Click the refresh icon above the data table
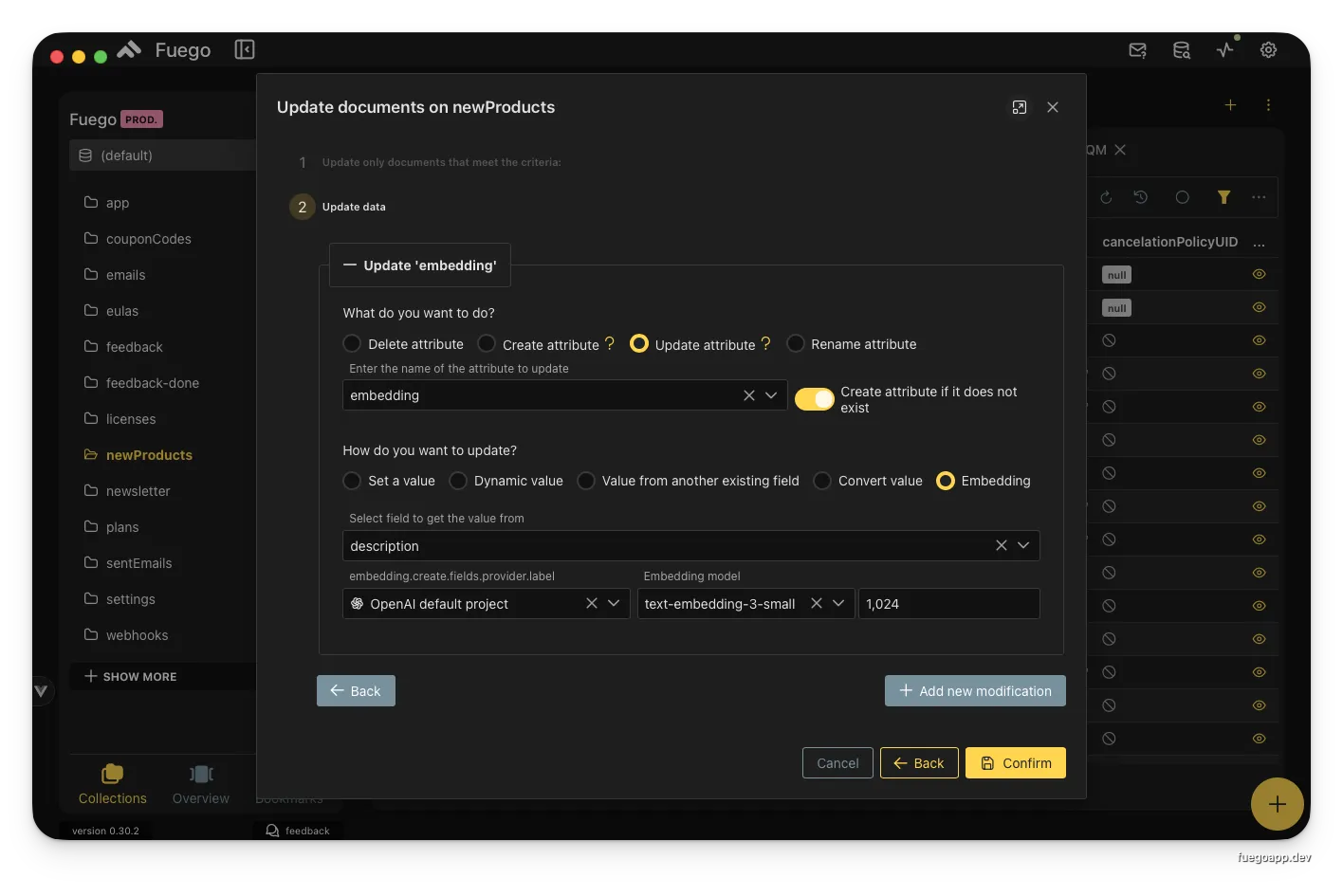The height and width of the screenshot is (896, 1343). pyautogui.click(x=1105, y=197)
